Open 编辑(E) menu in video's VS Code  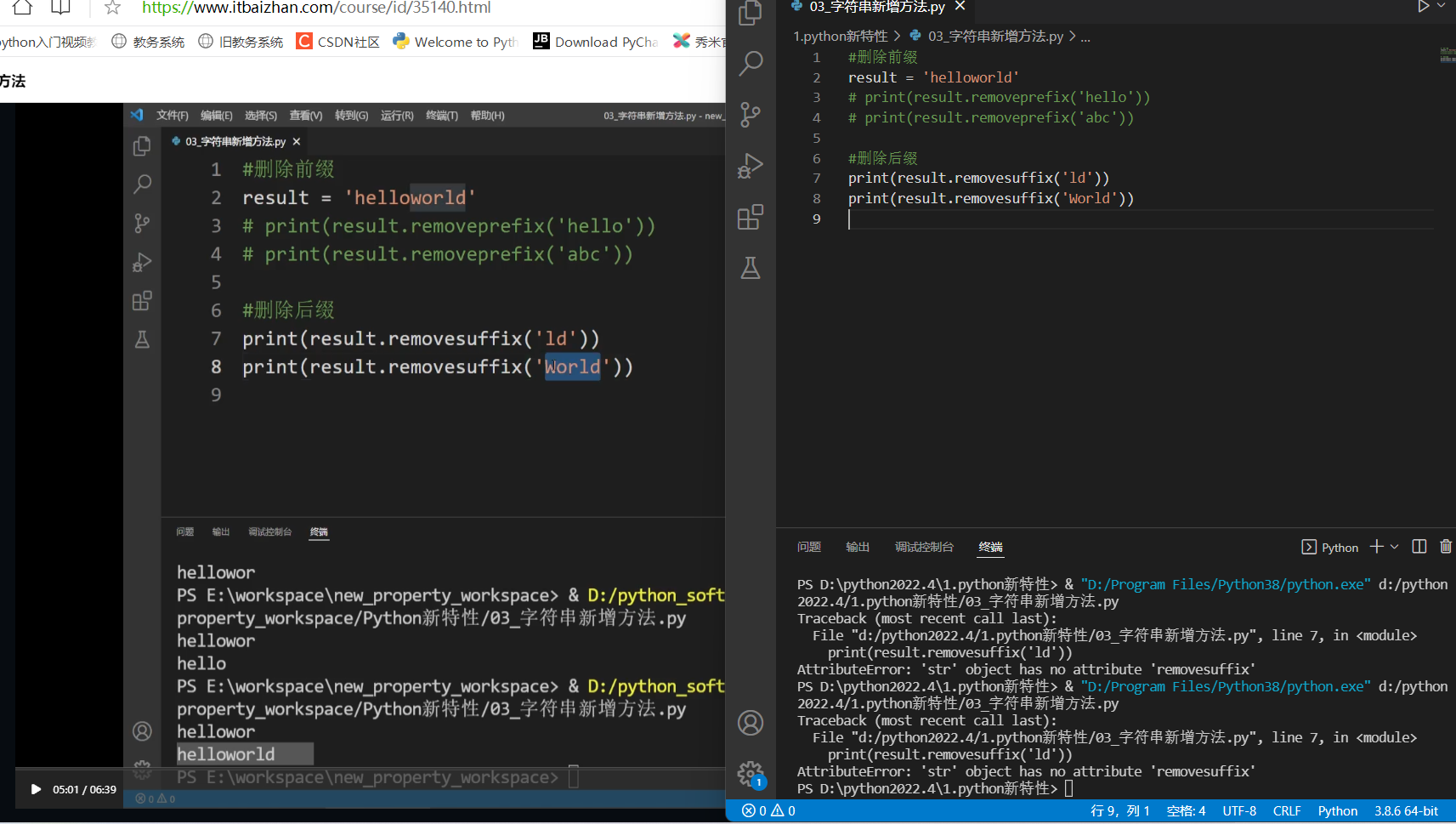pyautogui.click(x=217, y=116)
